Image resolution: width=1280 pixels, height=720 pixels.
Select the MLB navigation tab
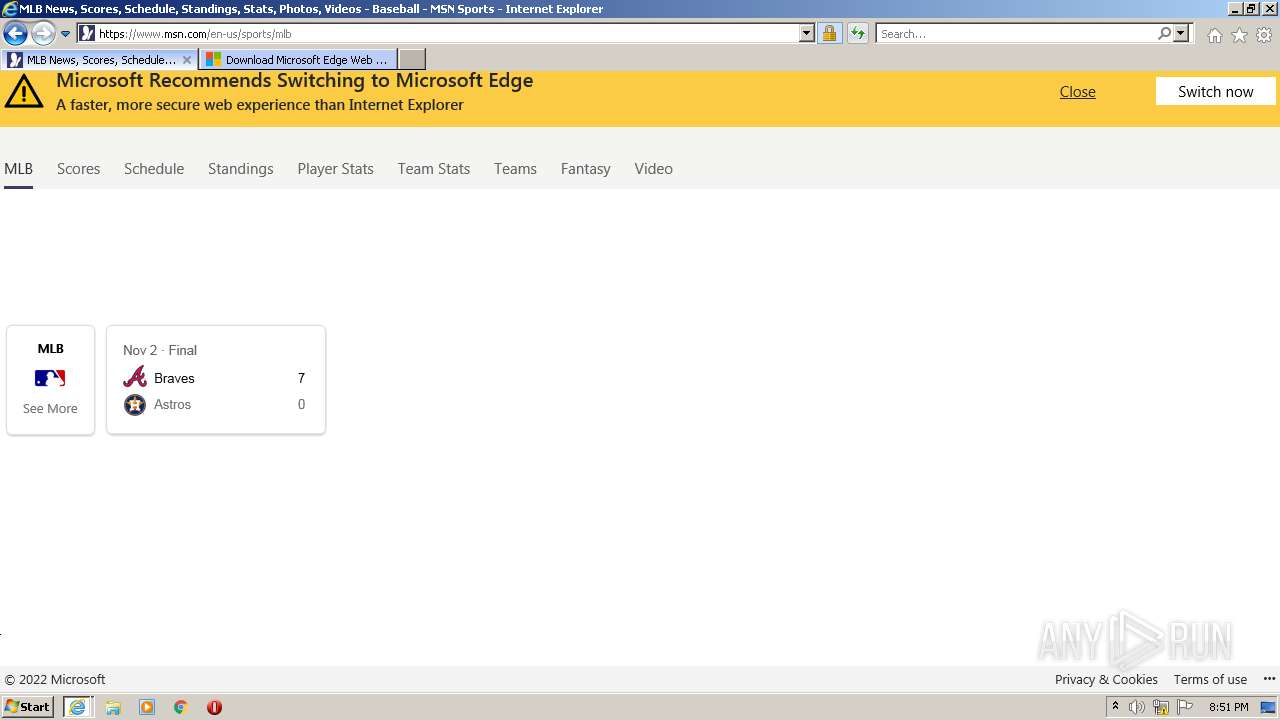tap(18, 168)
